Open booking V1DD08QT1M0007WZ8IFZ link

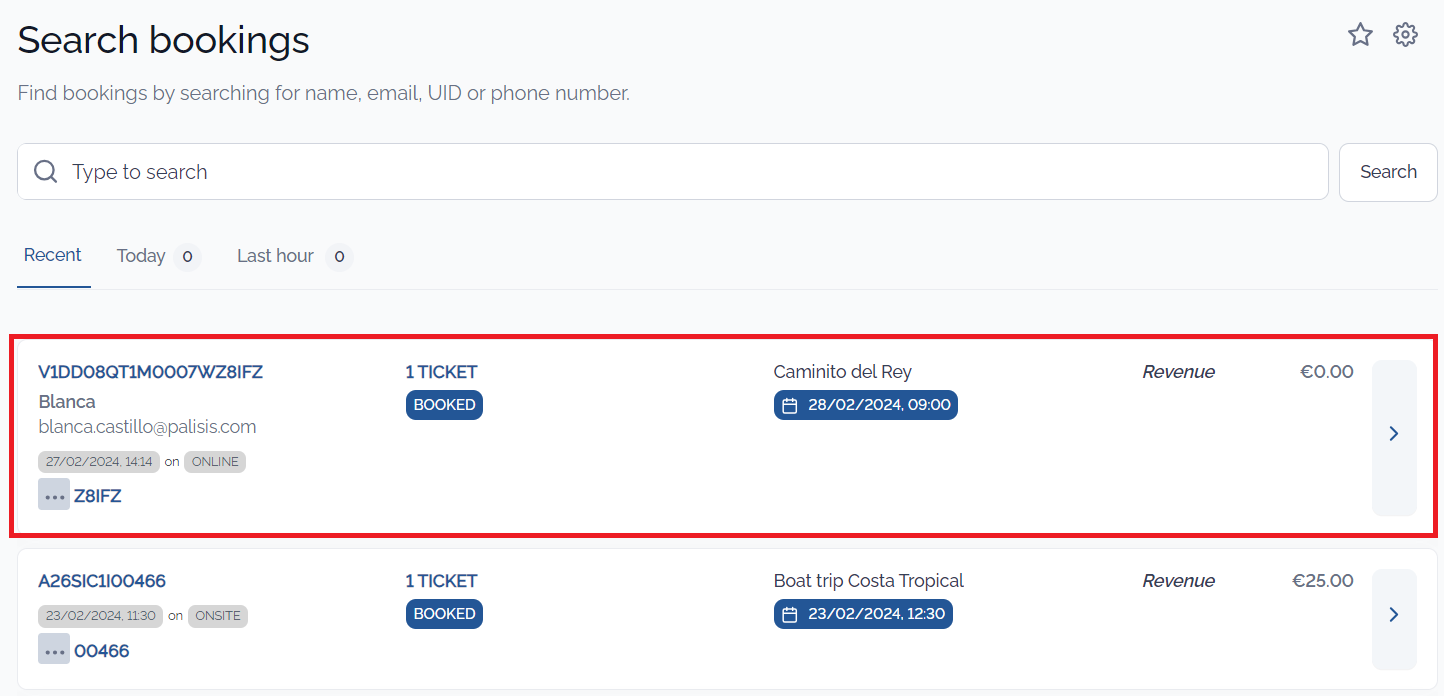click(151, 372)
